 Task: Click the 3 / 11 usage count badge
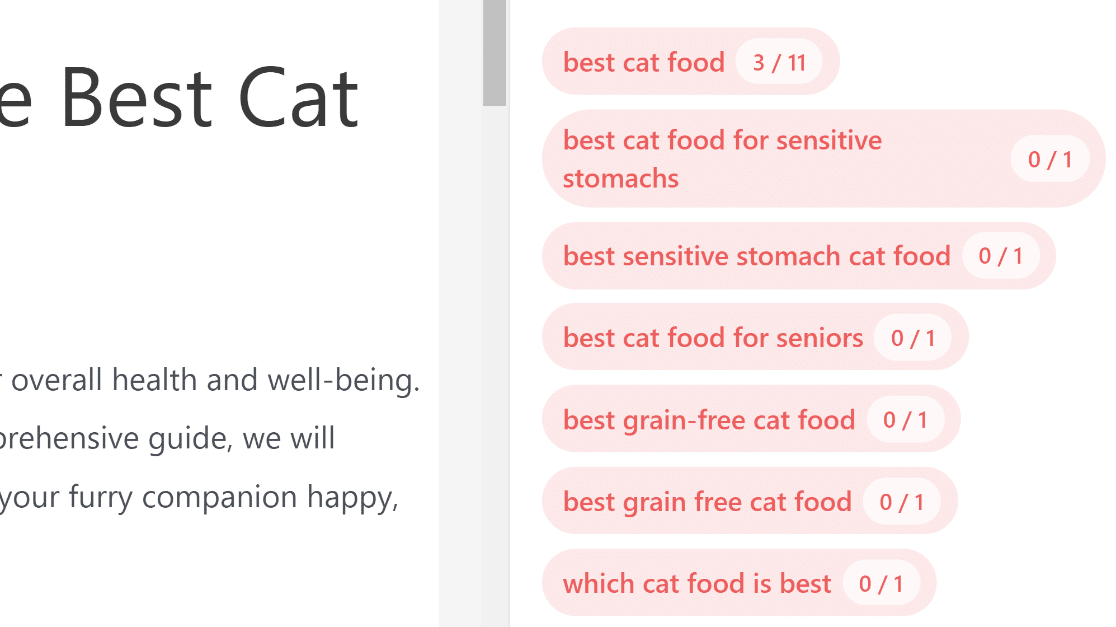pos(779,62)
